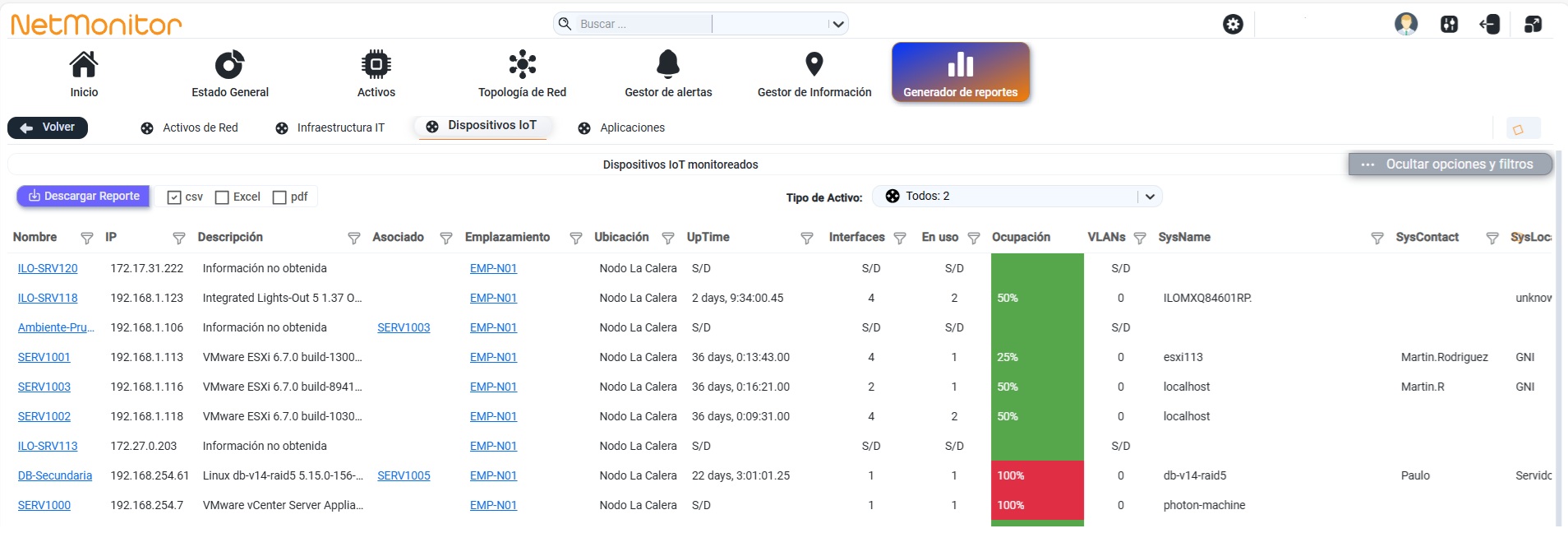Open the Topología de Red icon

pos(522,64)
